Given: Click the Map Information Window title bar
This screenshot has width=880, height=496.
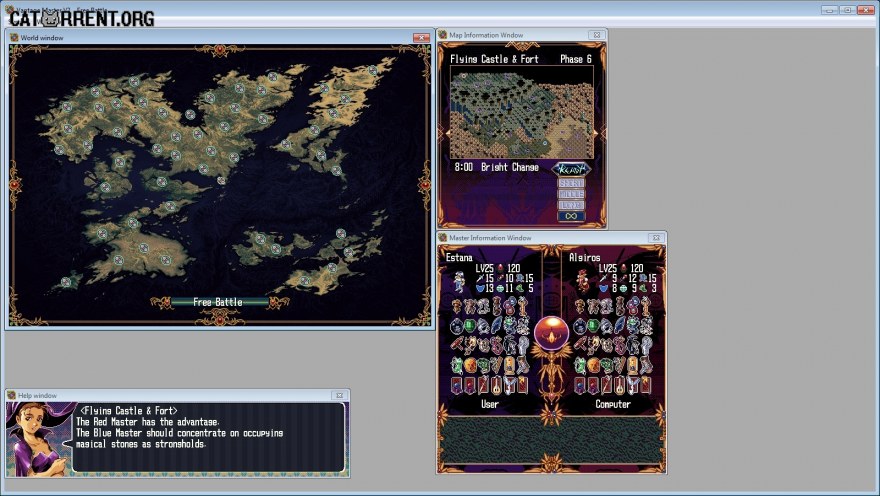Looking at the screenshot, I should point(521,35).
